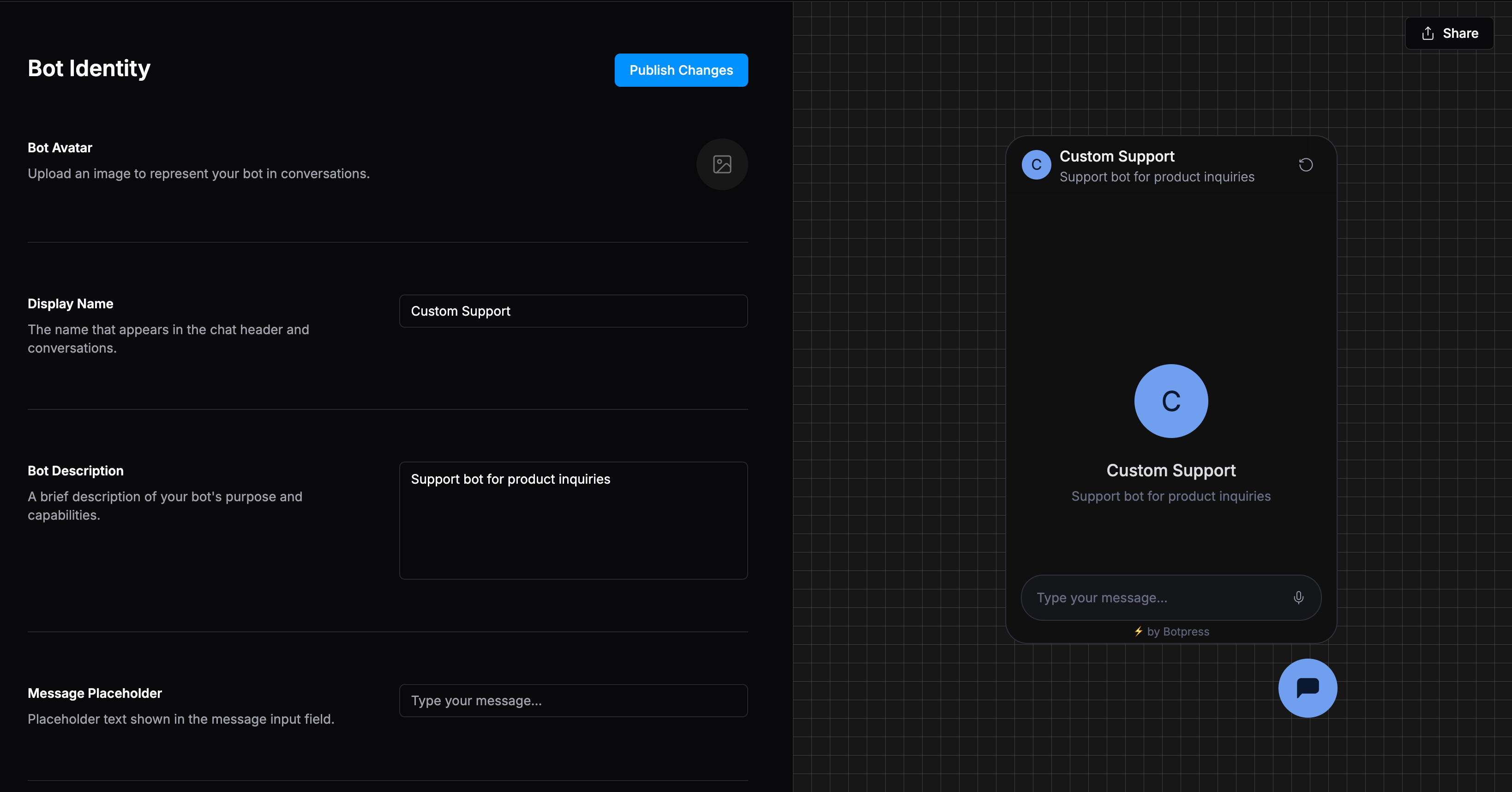Screen dimensions: 1512x792
Task: Click the microphone icon in chat input
Action: tap(1298, 598)
